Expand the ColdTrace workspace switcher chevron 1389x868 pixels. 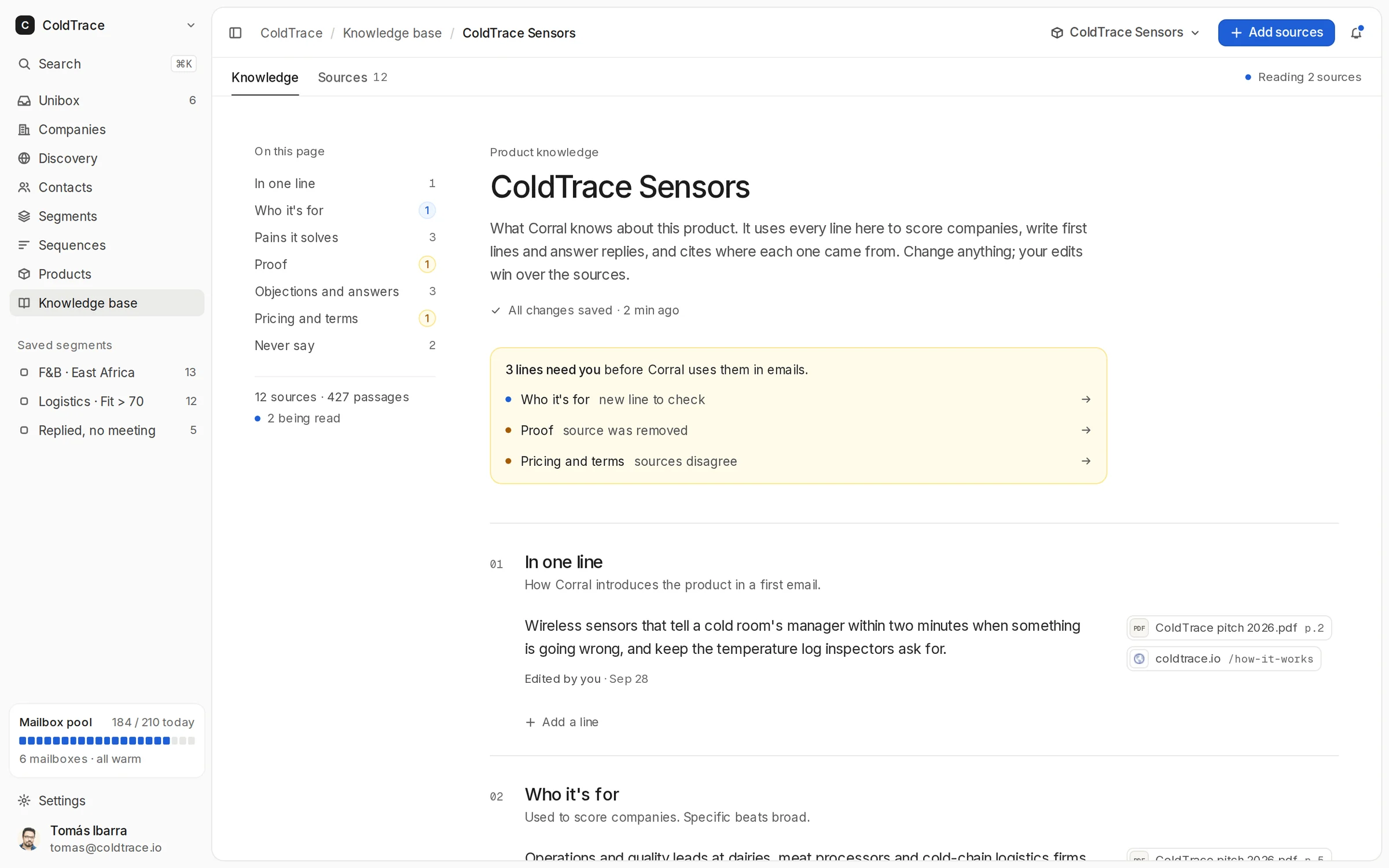[190, 25]
